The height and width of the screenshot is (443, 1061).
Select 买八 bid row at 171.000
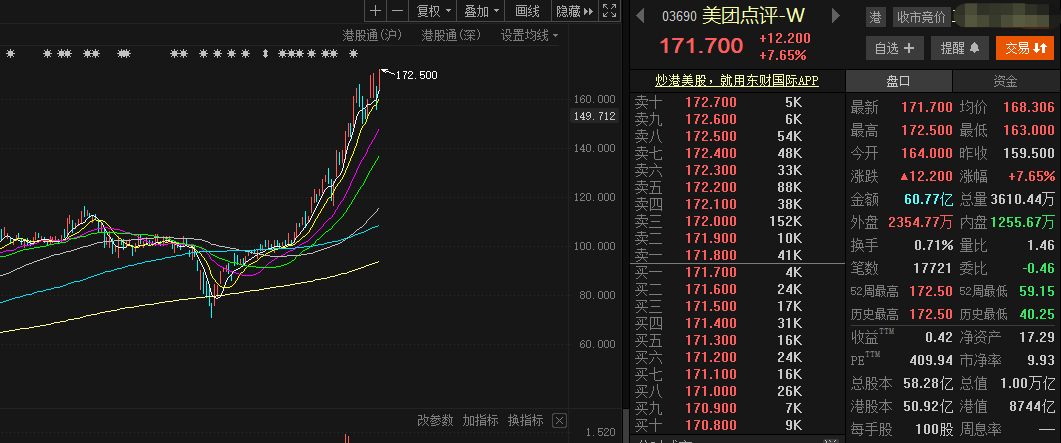click(x=737, y=391)
